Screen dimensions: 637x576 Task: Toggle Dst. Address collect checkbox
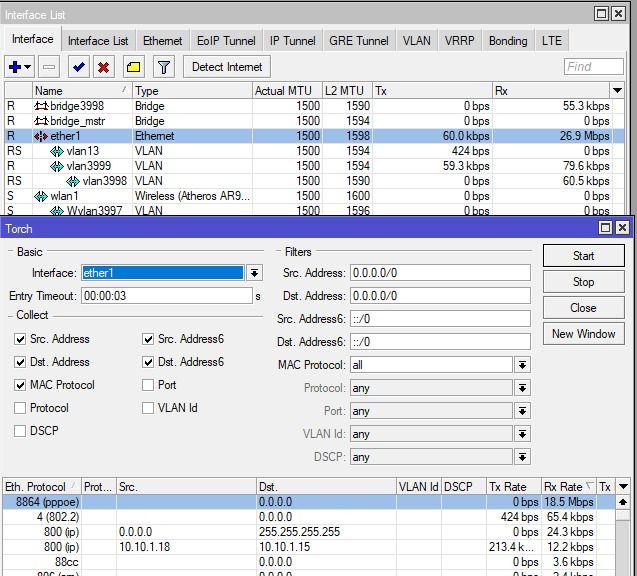point(20,362)
